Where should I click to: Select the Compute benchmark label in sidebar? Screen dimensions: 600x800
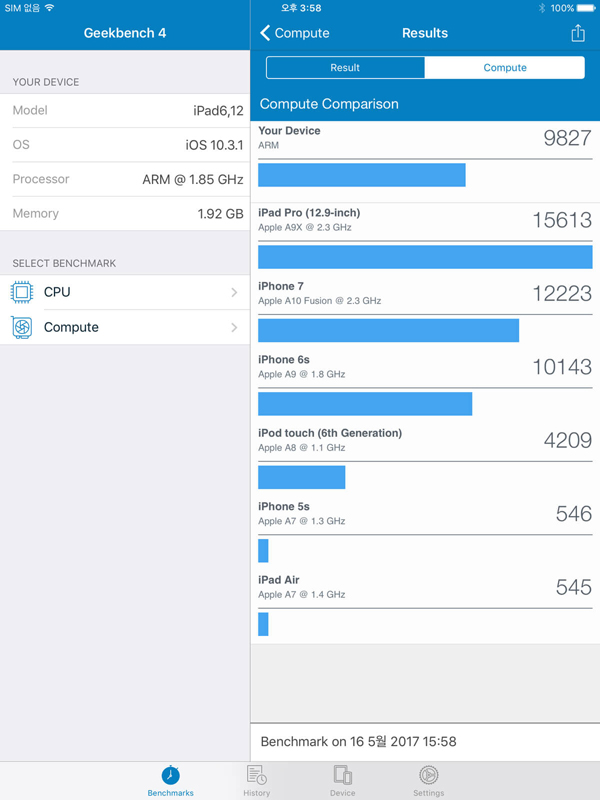click(x=71, y=328)
